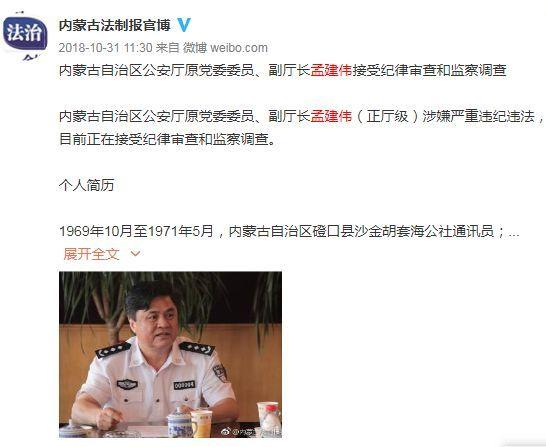Click the teacup at the photo's bottom
Screen dimensions: 546x447
click(179, 422)
